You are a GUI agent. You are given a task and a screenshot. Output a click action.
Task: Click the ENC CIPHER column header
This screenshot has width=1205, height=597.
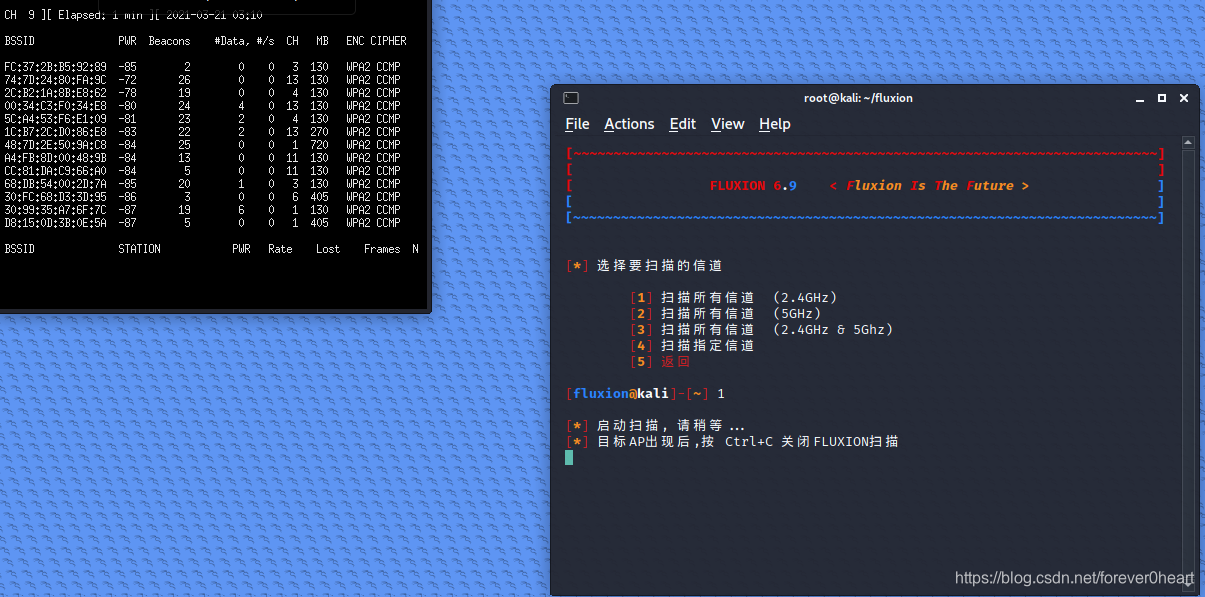(376, 41)
